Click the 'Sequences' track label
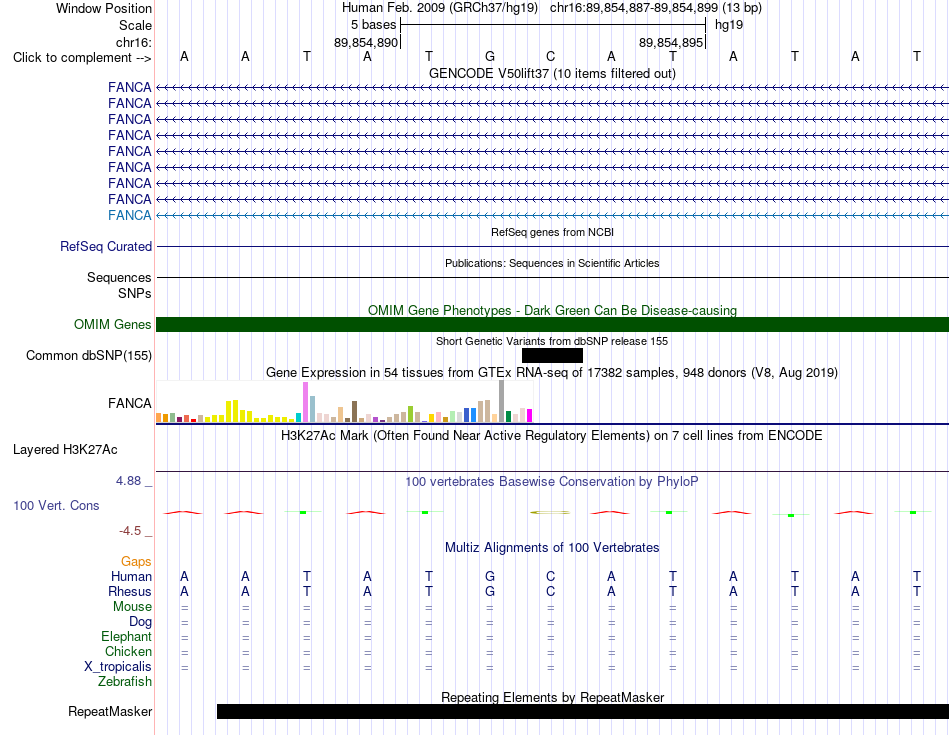The height and width of the screenshot is (735, 950). pyautogui.click(x=119, y=278)
